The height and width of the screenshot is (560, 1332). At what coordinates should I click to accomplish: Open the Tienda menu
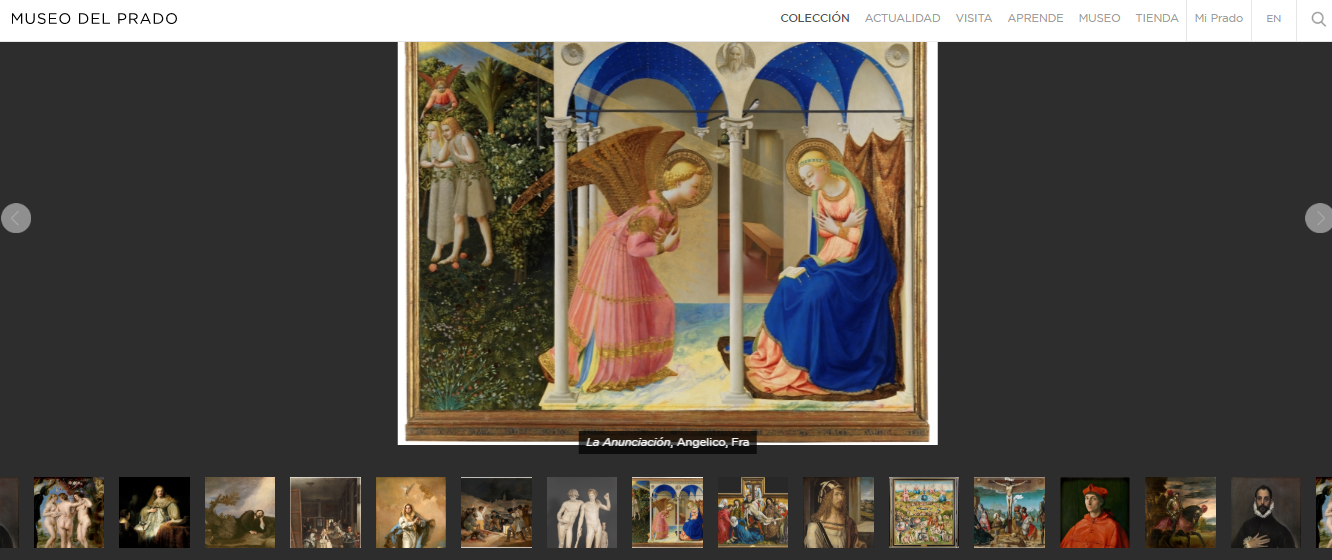1157,18
